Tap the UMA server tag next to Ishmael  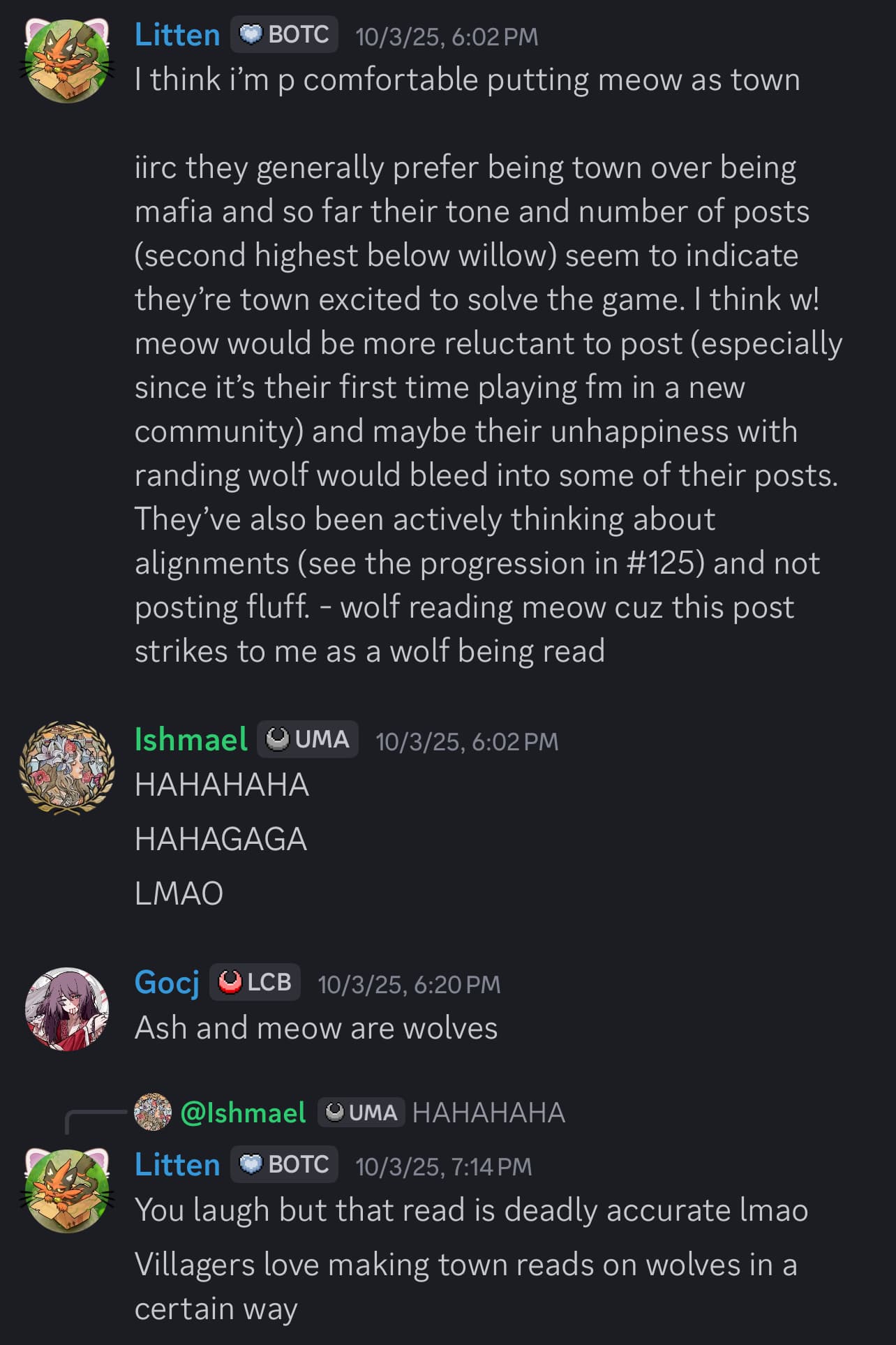point(308,739)
